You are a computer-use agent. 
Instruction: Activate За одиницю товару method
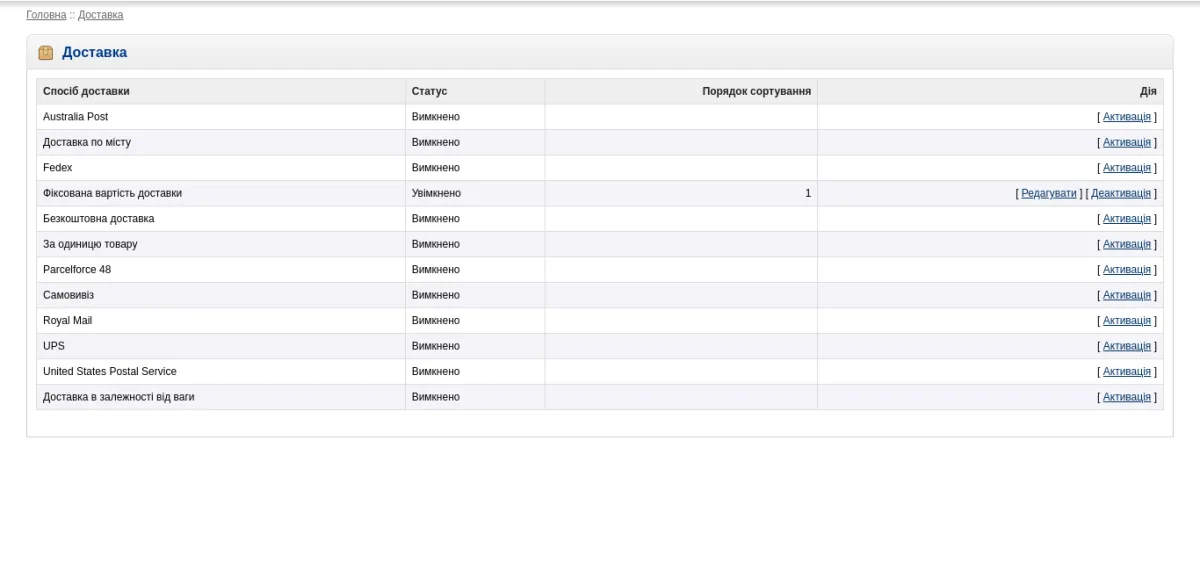(1127, 244)
